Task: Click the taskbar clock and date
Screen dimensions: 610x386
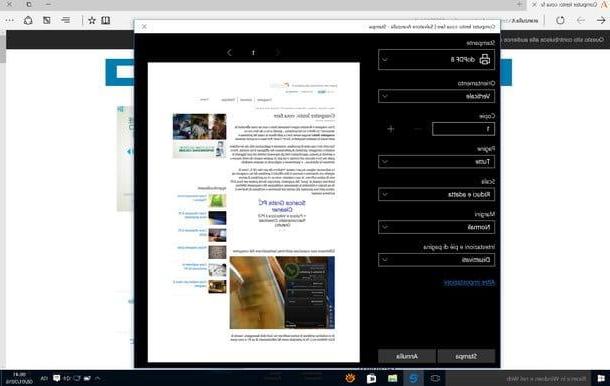Action: (20, 378)
